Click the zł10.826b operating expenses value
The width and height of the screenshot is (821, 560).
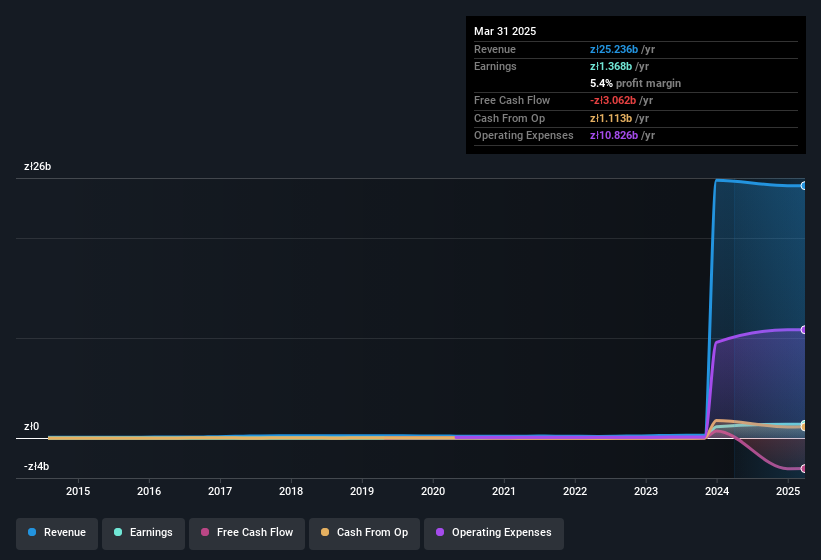point(614,136)
